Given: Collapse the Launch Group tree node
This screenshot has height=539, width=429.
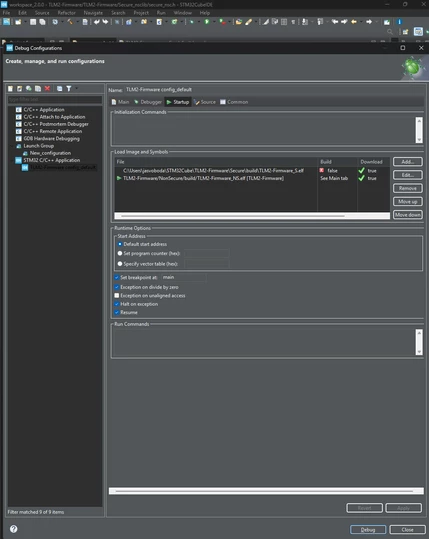Looking at the screenshot, I should (13, 146).
